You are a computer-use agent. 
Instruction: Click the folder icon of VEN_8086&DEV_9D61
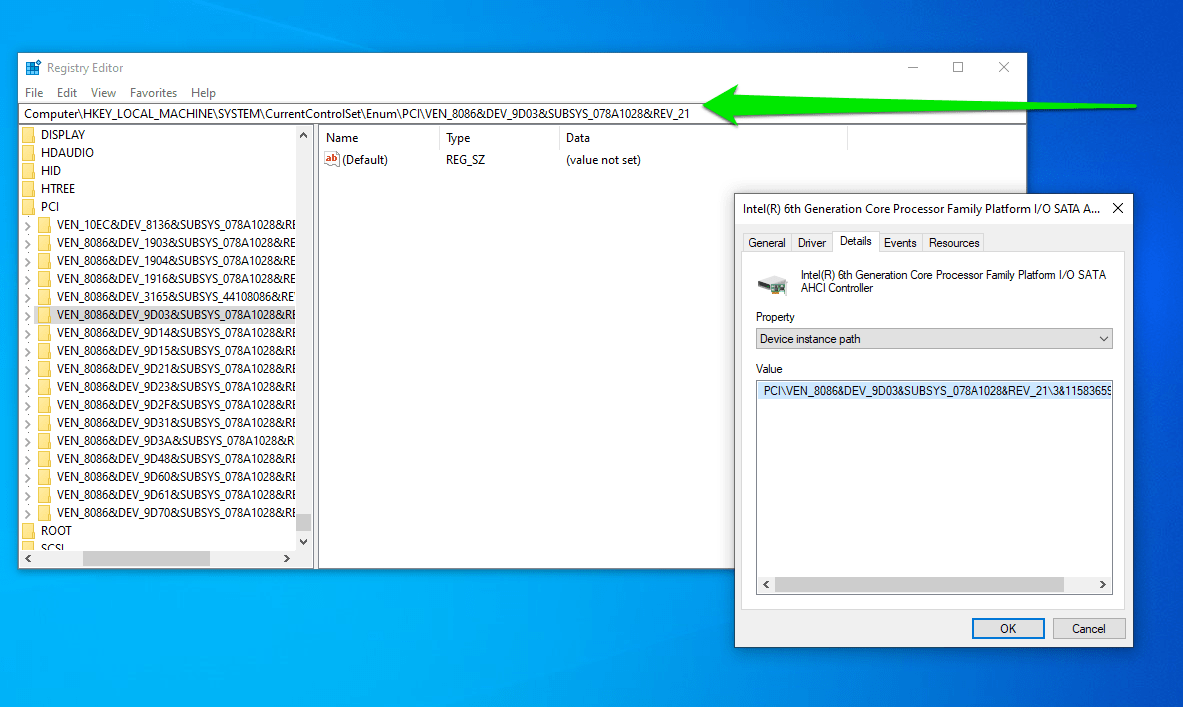point(45,495)
